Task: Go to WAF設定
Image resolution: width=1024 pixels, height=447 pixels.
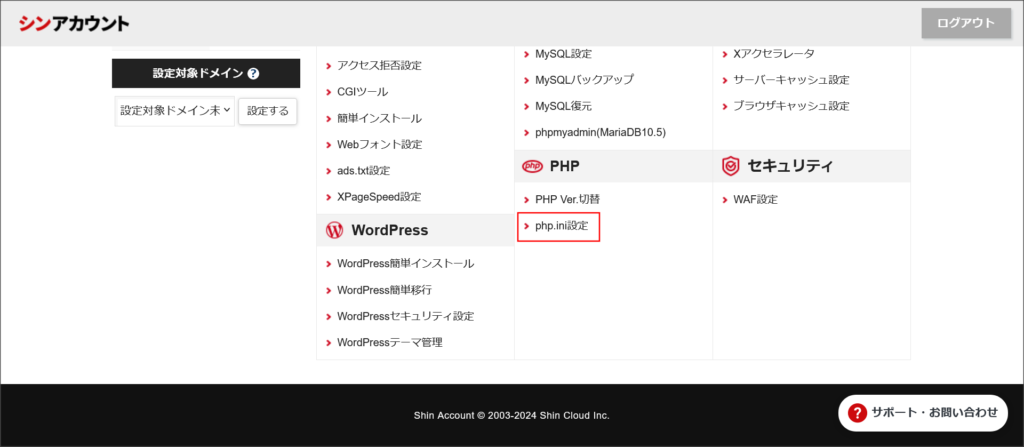Action: (x=755, y=199)
